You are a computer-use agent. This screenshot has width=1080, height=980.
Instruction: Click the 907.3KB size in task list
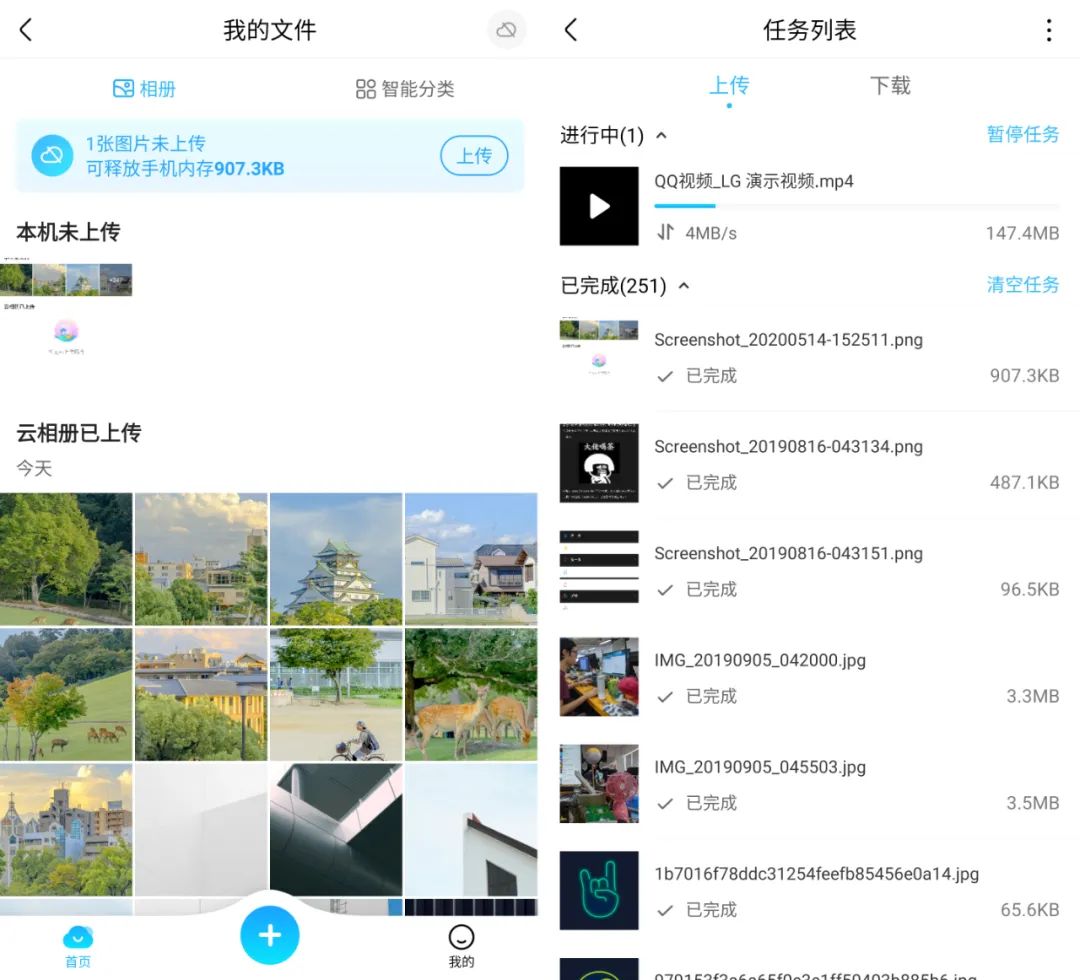1024,375
